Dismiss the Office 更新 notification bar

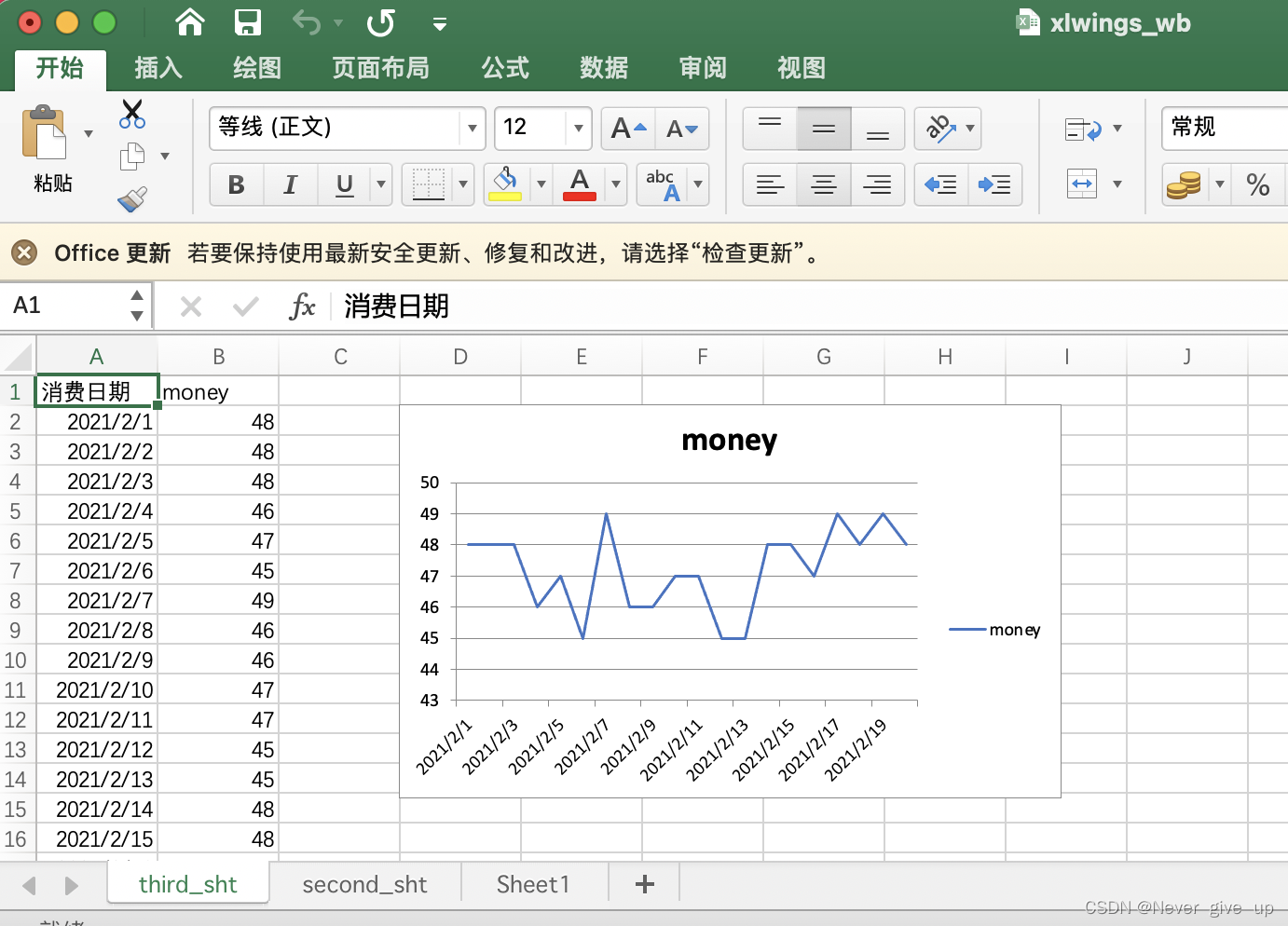[x=24, y=252]
